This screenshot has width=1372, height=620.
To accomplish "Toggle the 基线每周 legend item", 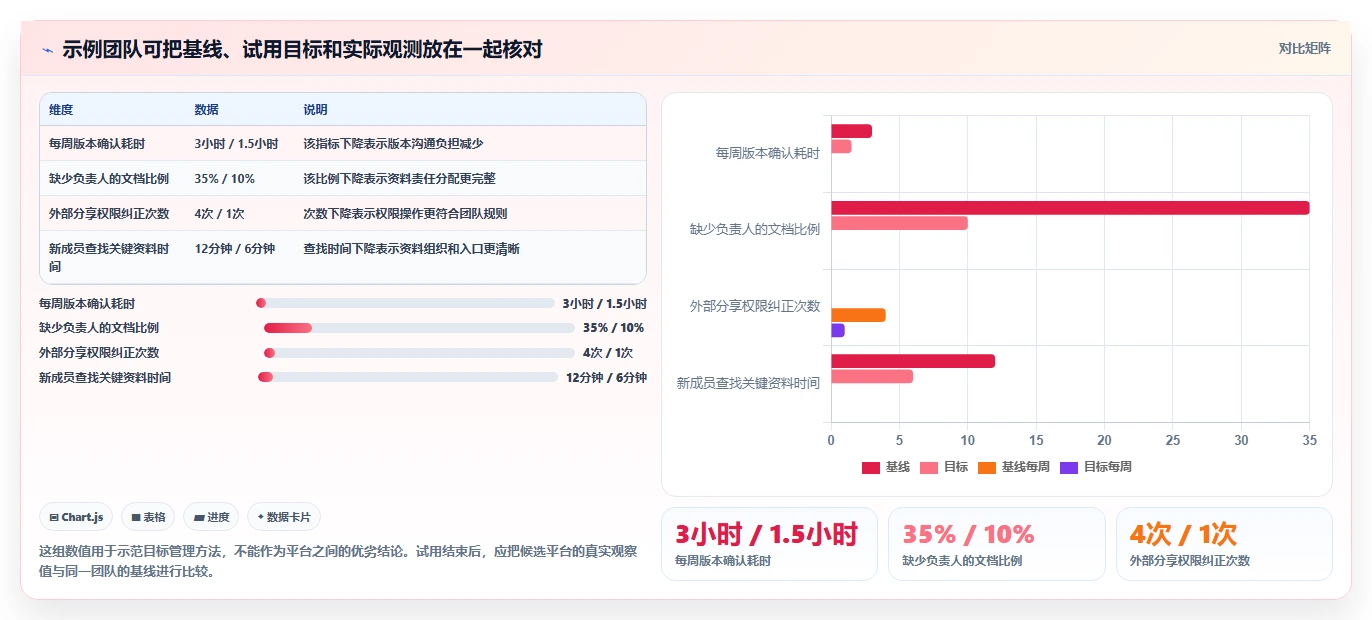I will click(x=1014, y=467).
